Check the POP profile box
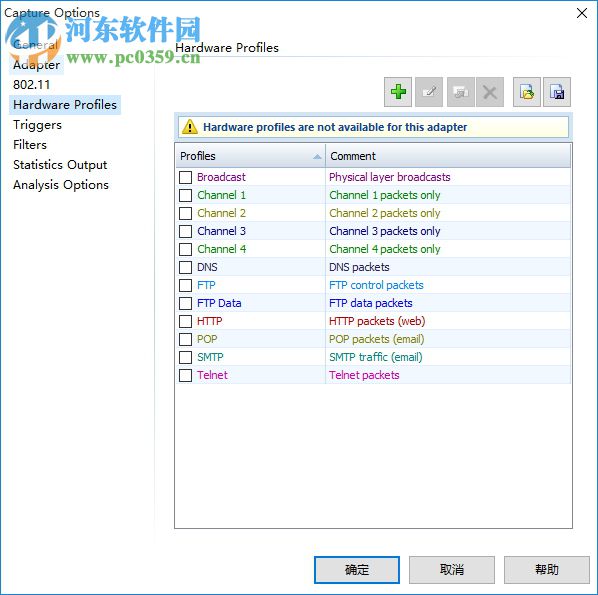Image resolution: width=598 pixels, height=595 pixels. 186,339
